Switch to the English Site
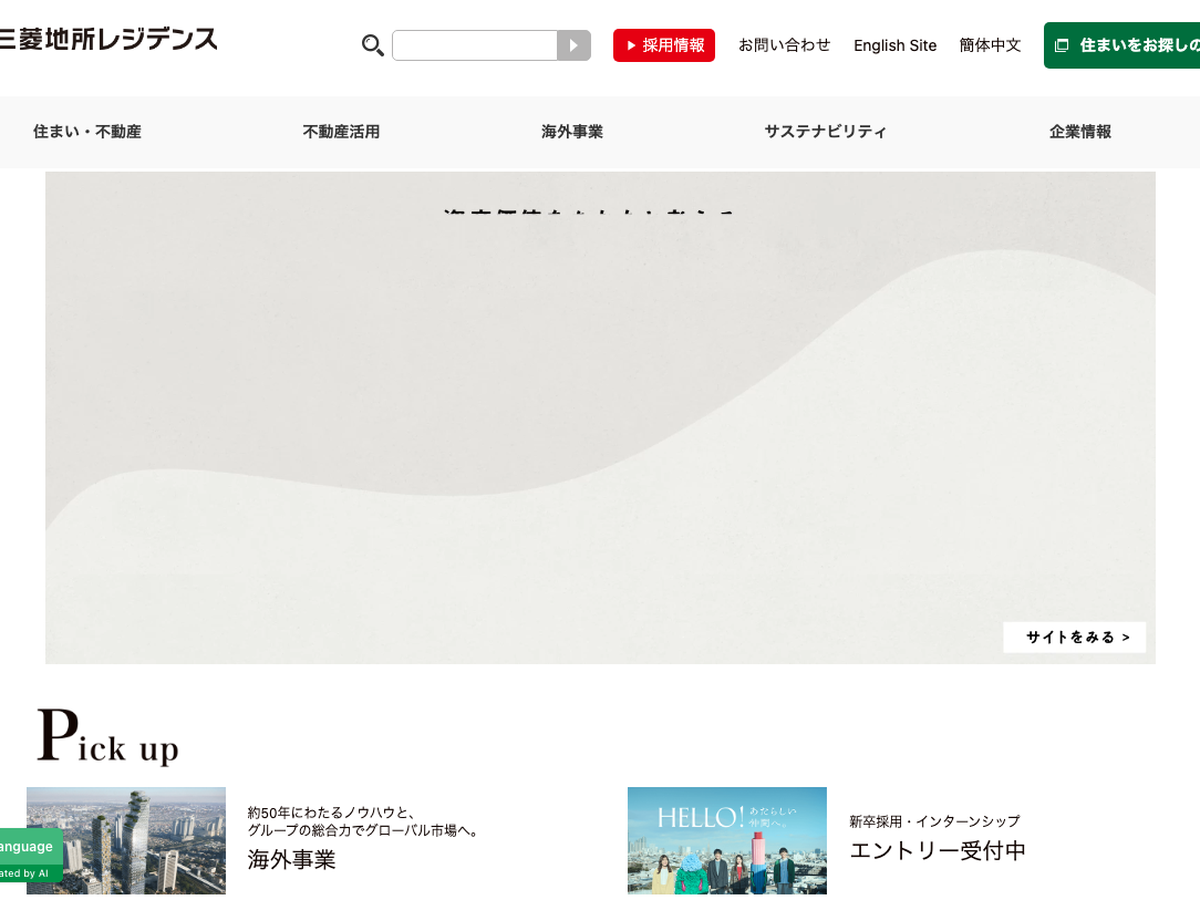The height and width of the screenshot is (900, 1200). point(895,45)
